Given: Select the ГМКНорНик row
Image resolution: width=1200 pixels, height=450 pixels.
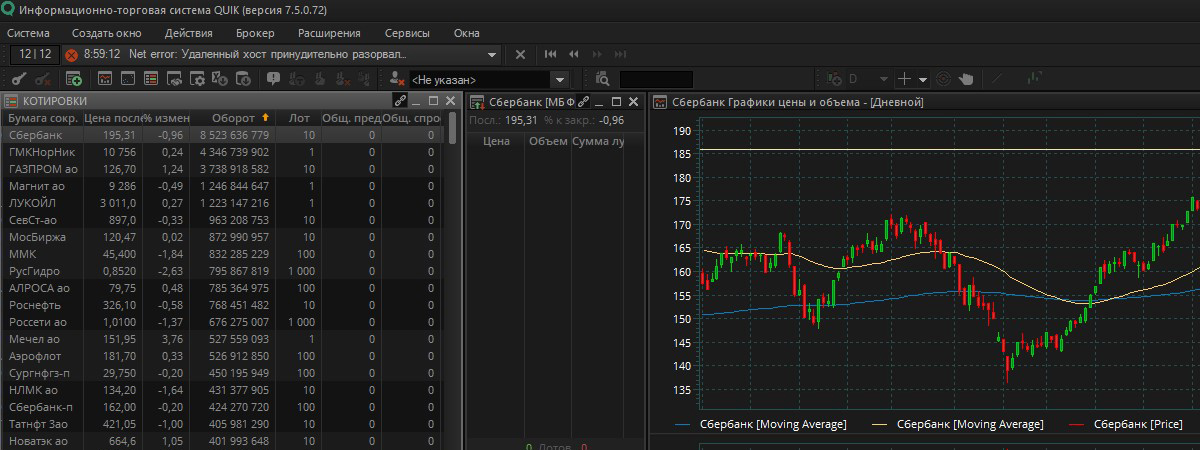Looking at the screenshot, I should 222,152.
